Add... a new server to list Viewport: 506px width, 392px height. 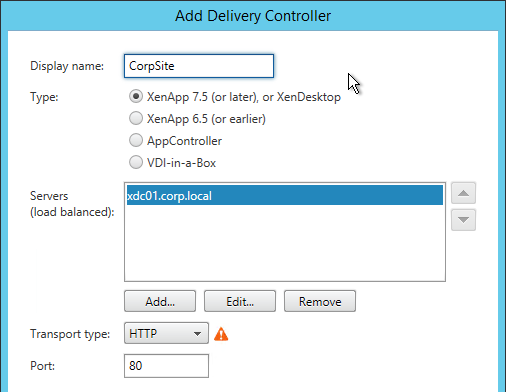160,301
